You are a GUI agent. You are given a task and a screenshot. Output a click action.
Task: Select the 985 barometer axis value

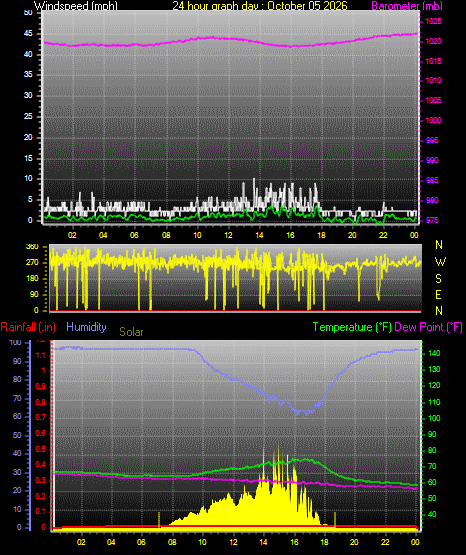tap(432, 180)
